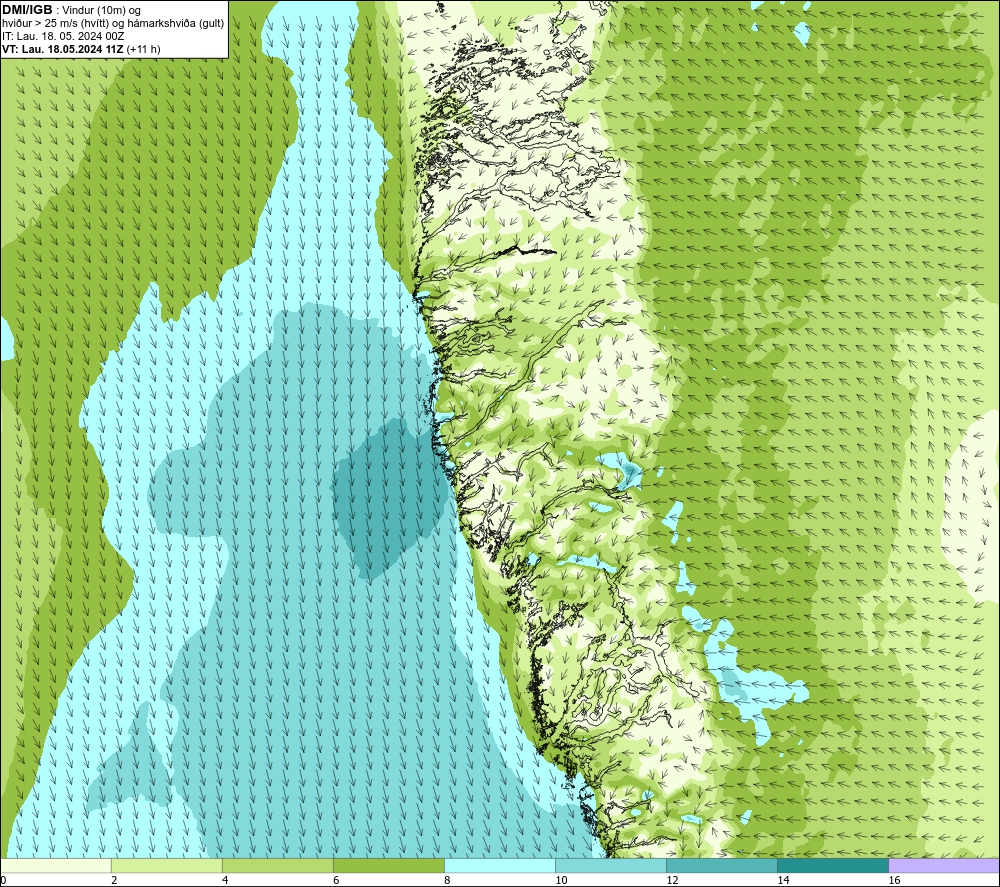This screenshot has width=1000, height=887.
Task: Click the 0–2 m/s pale yellow legend swatch
Action: click(55, 865)
